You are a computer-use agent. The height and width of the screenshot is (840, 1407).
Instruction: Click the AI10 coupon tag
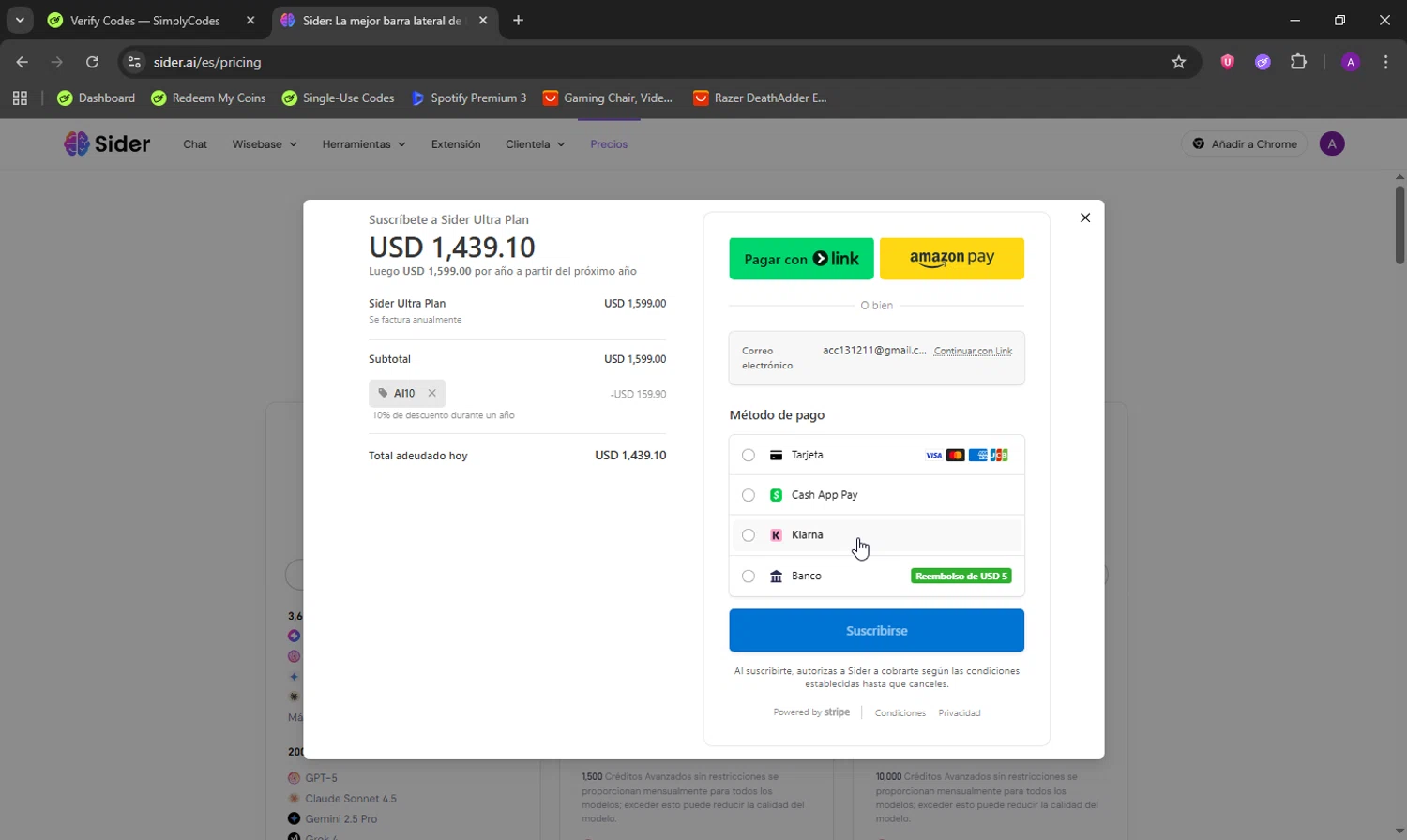tap(407, 393)
